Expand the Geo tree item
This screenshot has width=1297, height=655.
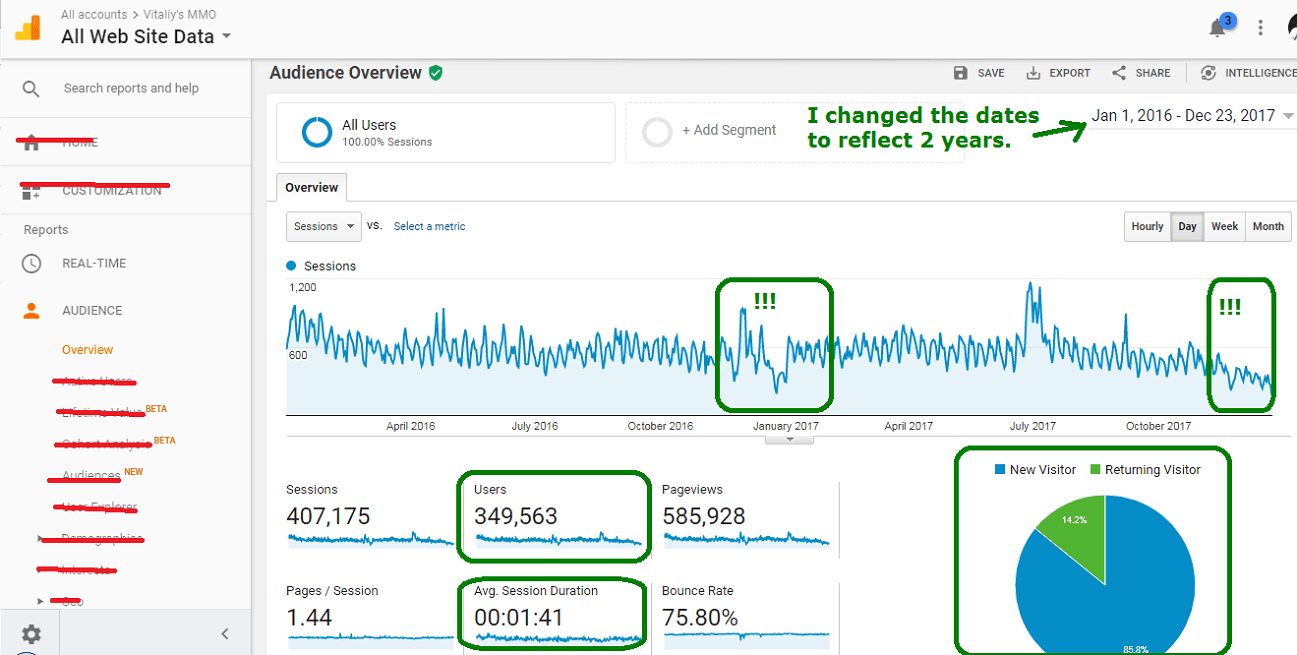tap(41, 602)
